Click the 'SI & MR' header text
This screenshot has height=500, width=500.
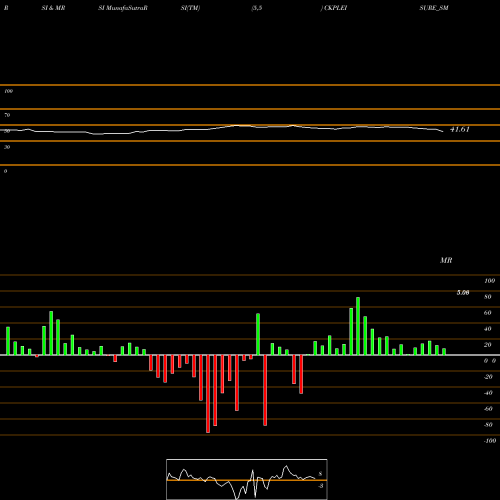coord(53,8)
